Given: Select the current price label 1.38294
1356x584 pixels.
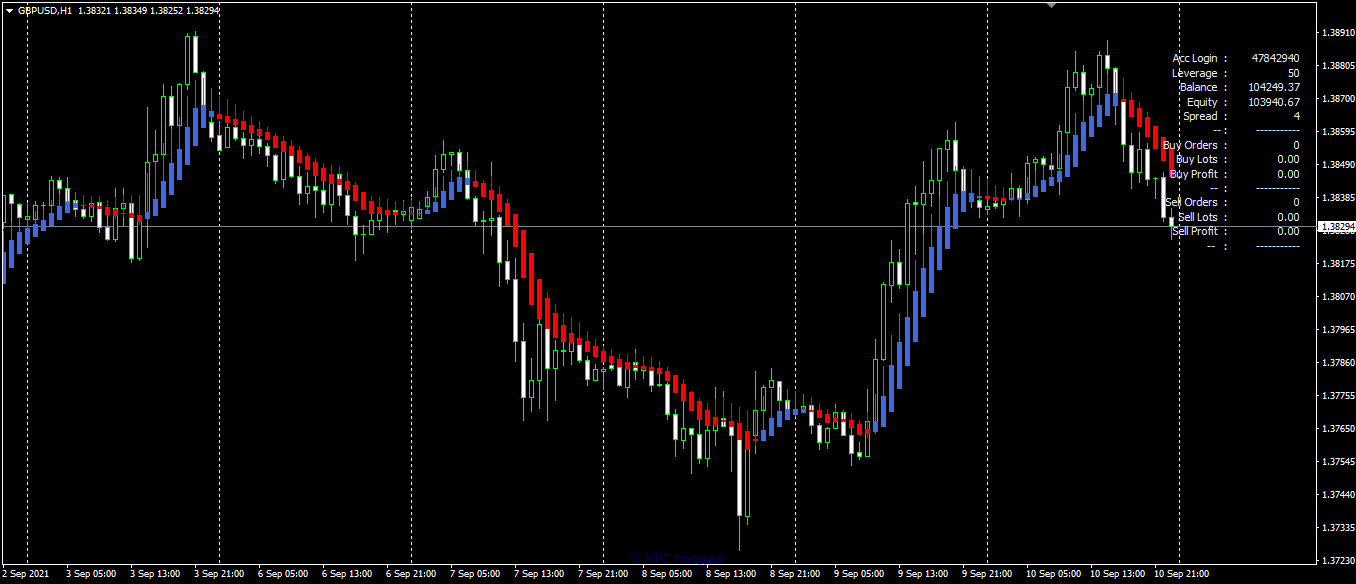Looking at the screenshot, I should [1337, 228].
